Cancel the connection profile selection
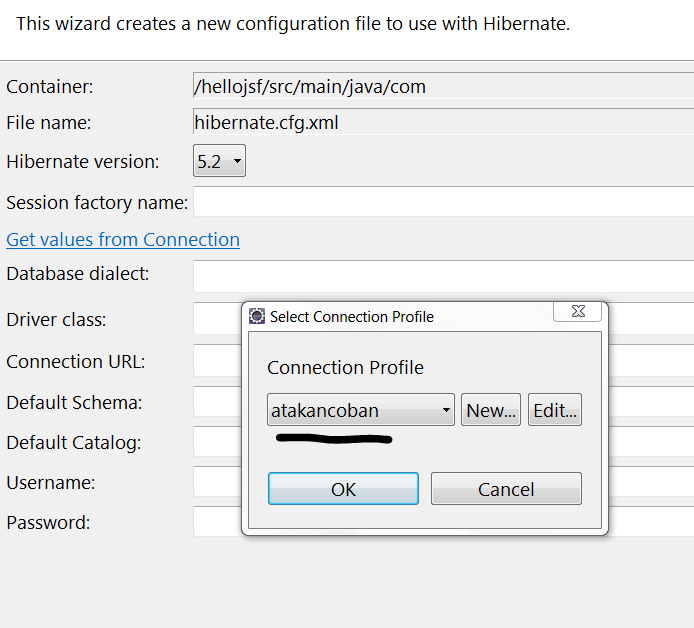This screenshot has width=694, height=628. [x=506, y=489]
